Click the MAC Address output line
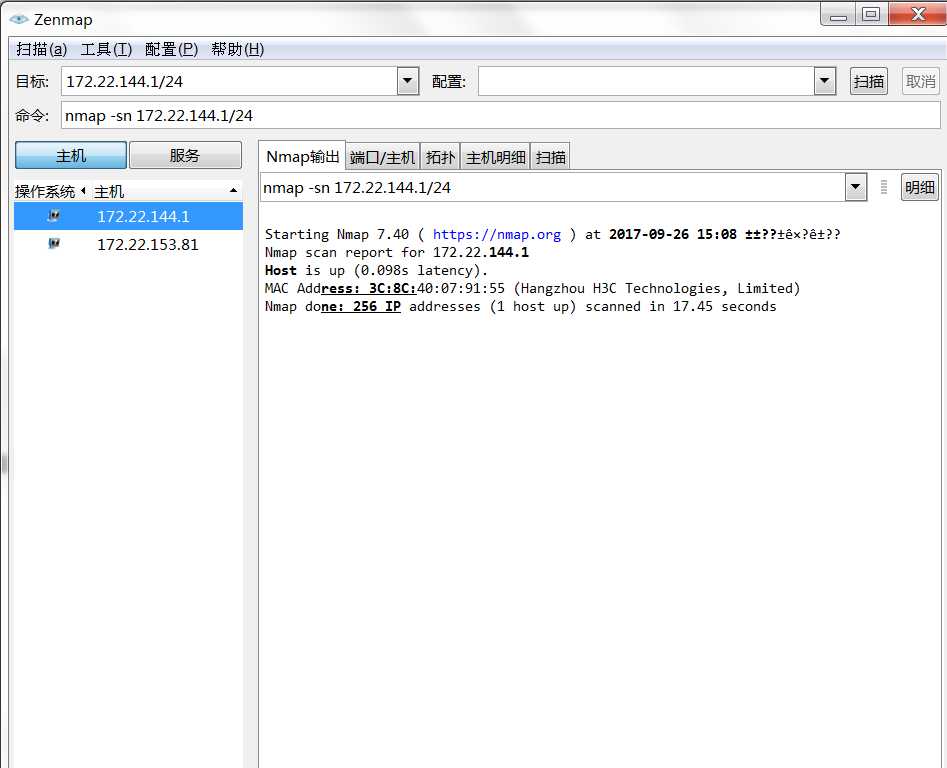This screenshot has width=947, height=768. tap(532, 289)
